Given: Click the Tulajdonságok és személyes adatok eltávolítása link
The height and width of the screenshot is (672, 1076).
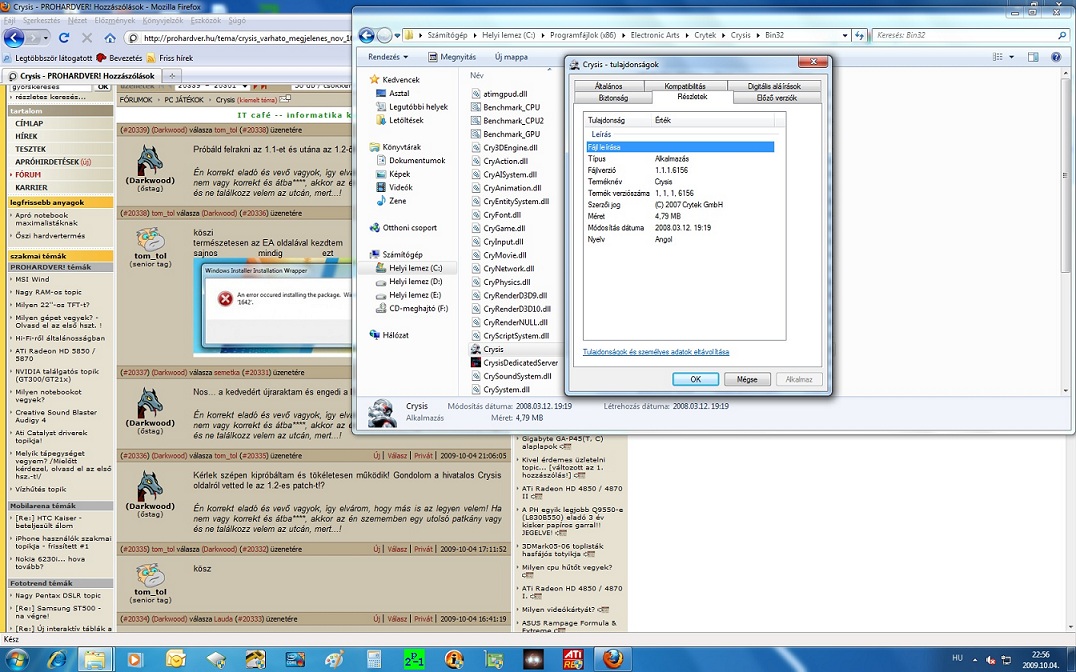Looking at the screenshot, I should point(655,351).
